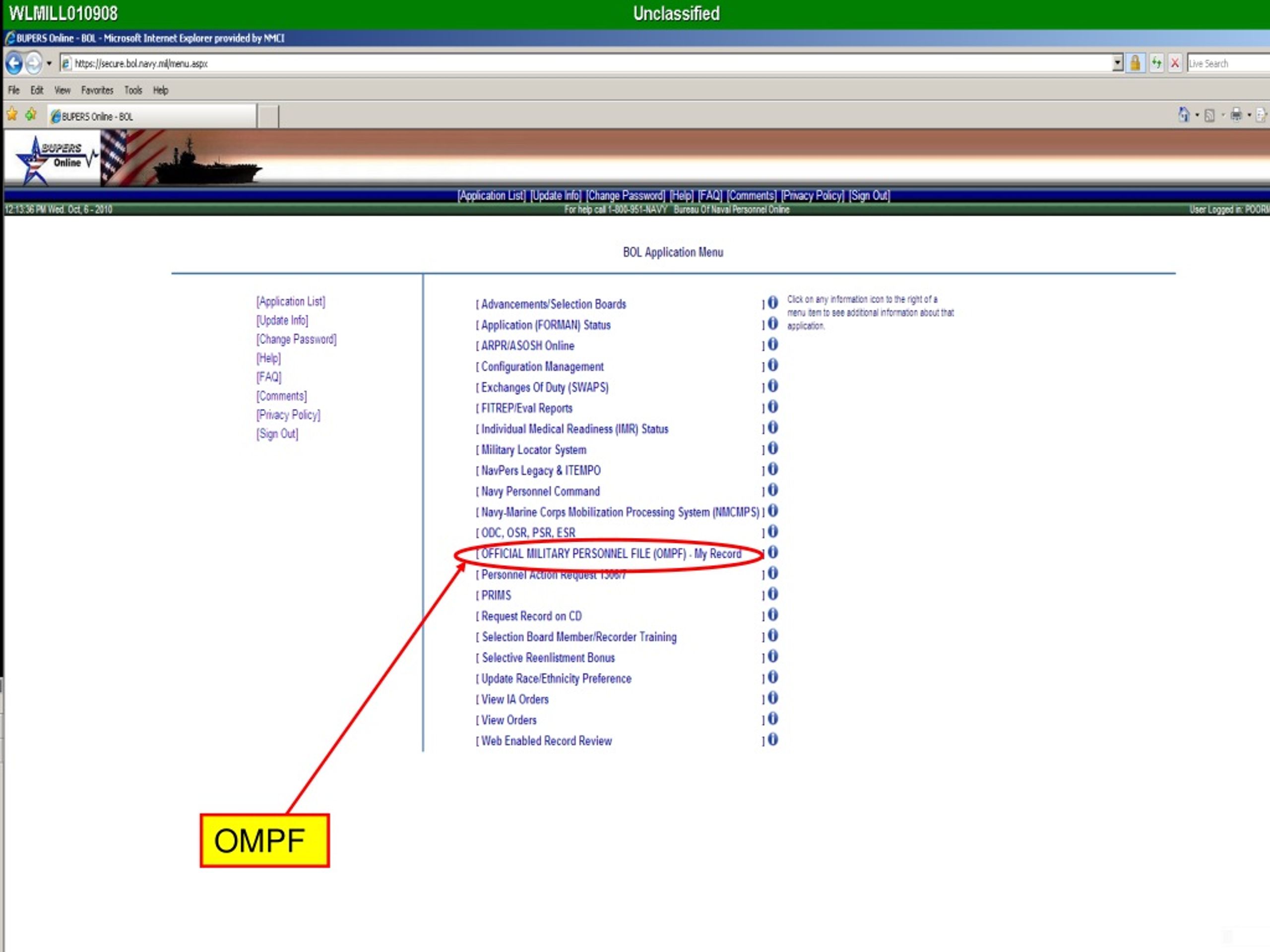1270x952 pixels.
Task: Click info icon for NMCMPS row
Action: 773,511
